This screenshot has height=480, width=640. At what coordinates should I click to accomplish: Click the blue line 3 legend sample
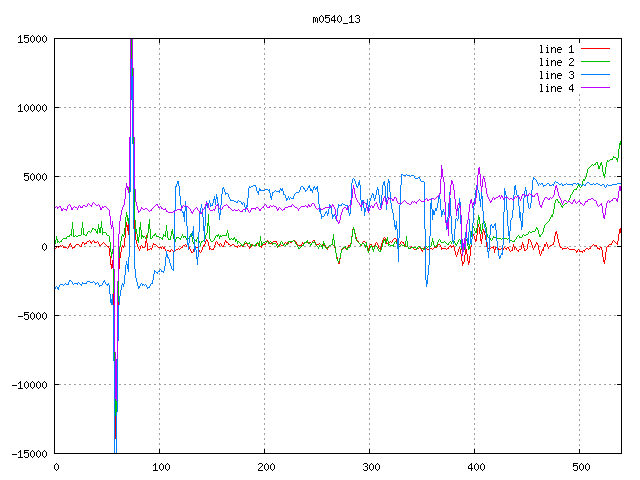[x=596, y=75]
